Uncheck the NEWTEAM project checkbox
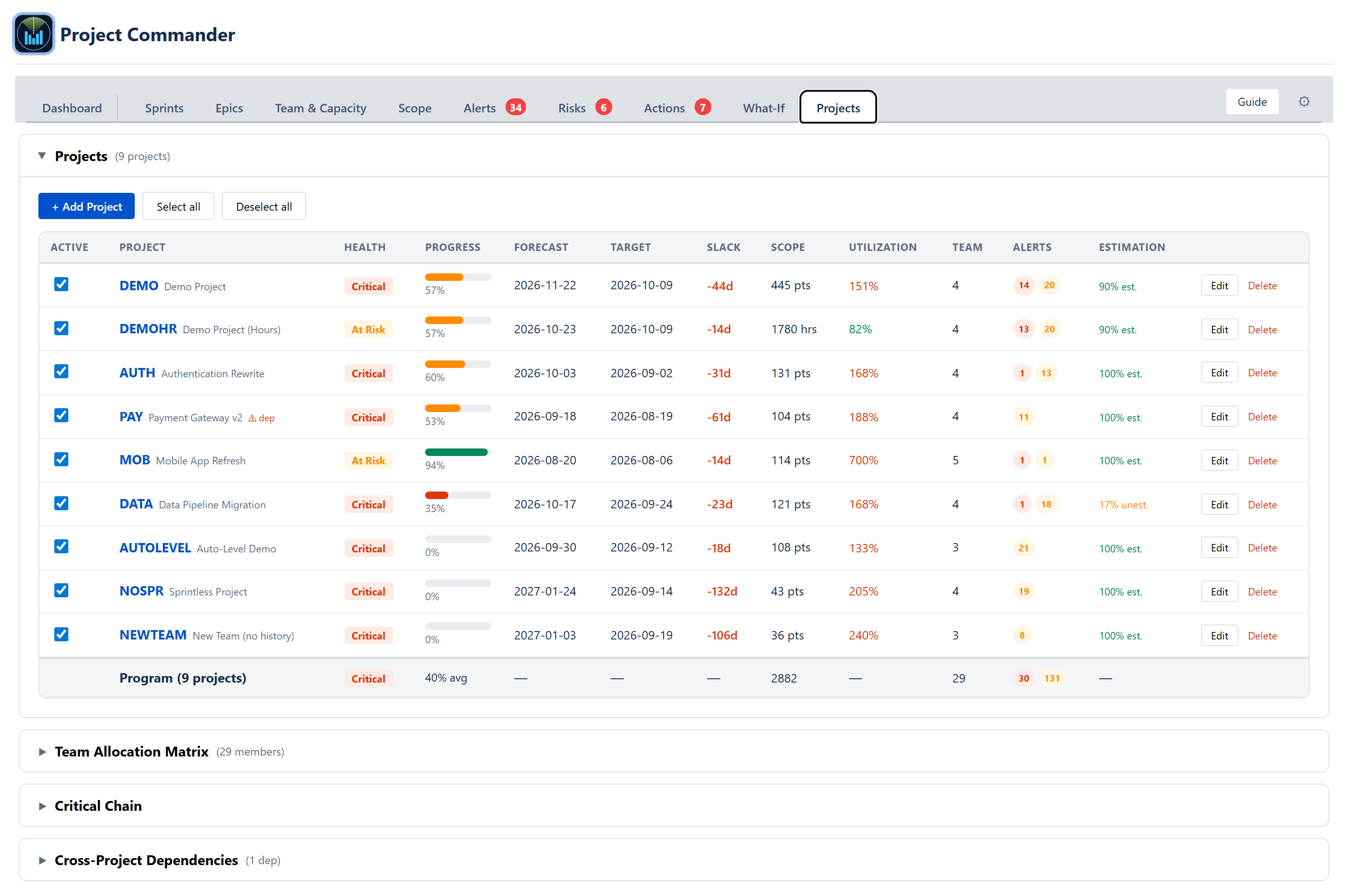 (x=61, y=634)
